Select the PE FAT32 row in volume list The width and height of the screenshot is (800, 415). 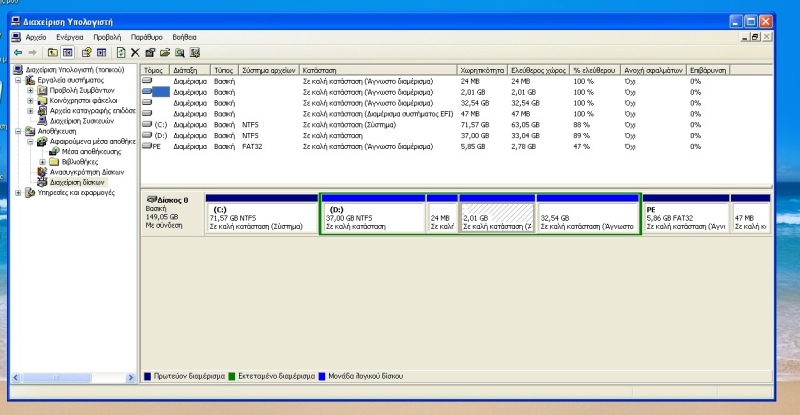[457, 147]
